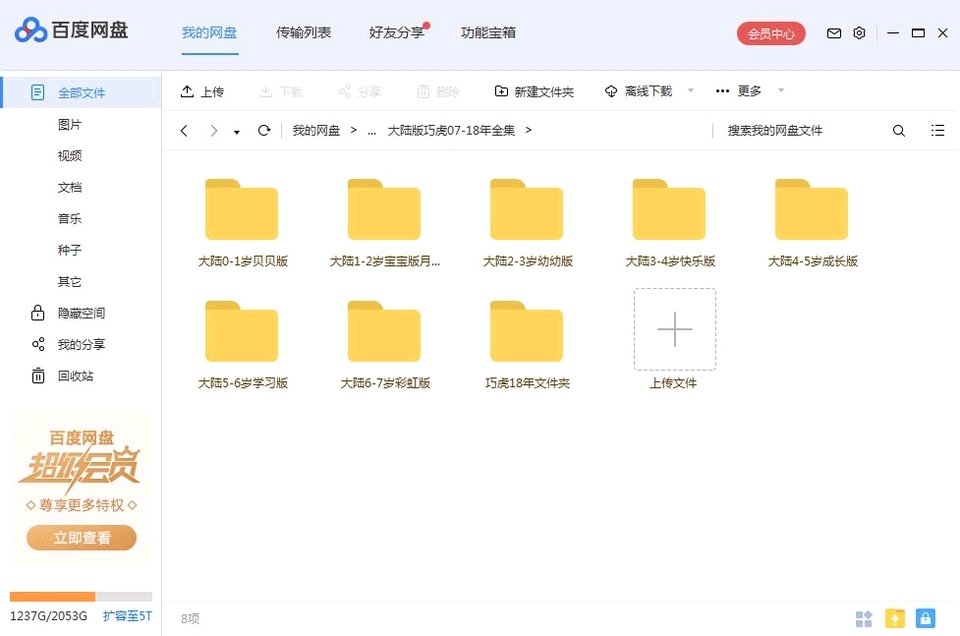
Task: Expand the 更多 dropdown arrow
Action: (x=781, y=91)
